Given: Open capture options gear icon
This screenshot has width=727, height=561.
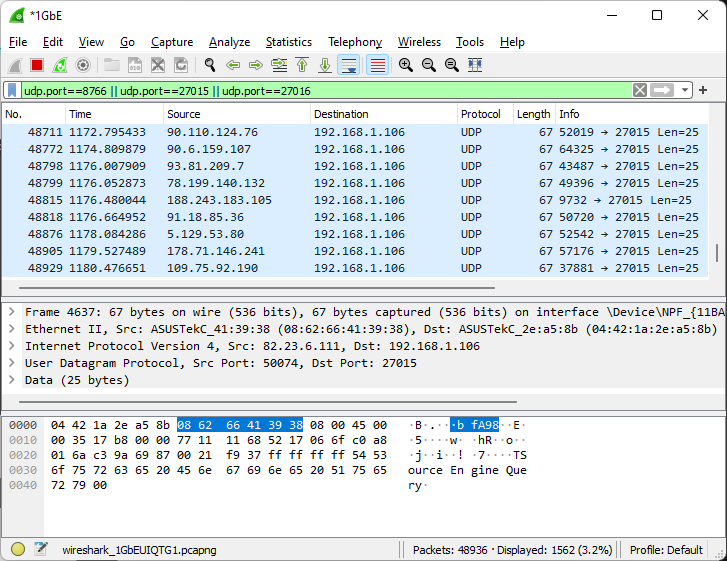Looking at the screenshot, I should (83, 65).
